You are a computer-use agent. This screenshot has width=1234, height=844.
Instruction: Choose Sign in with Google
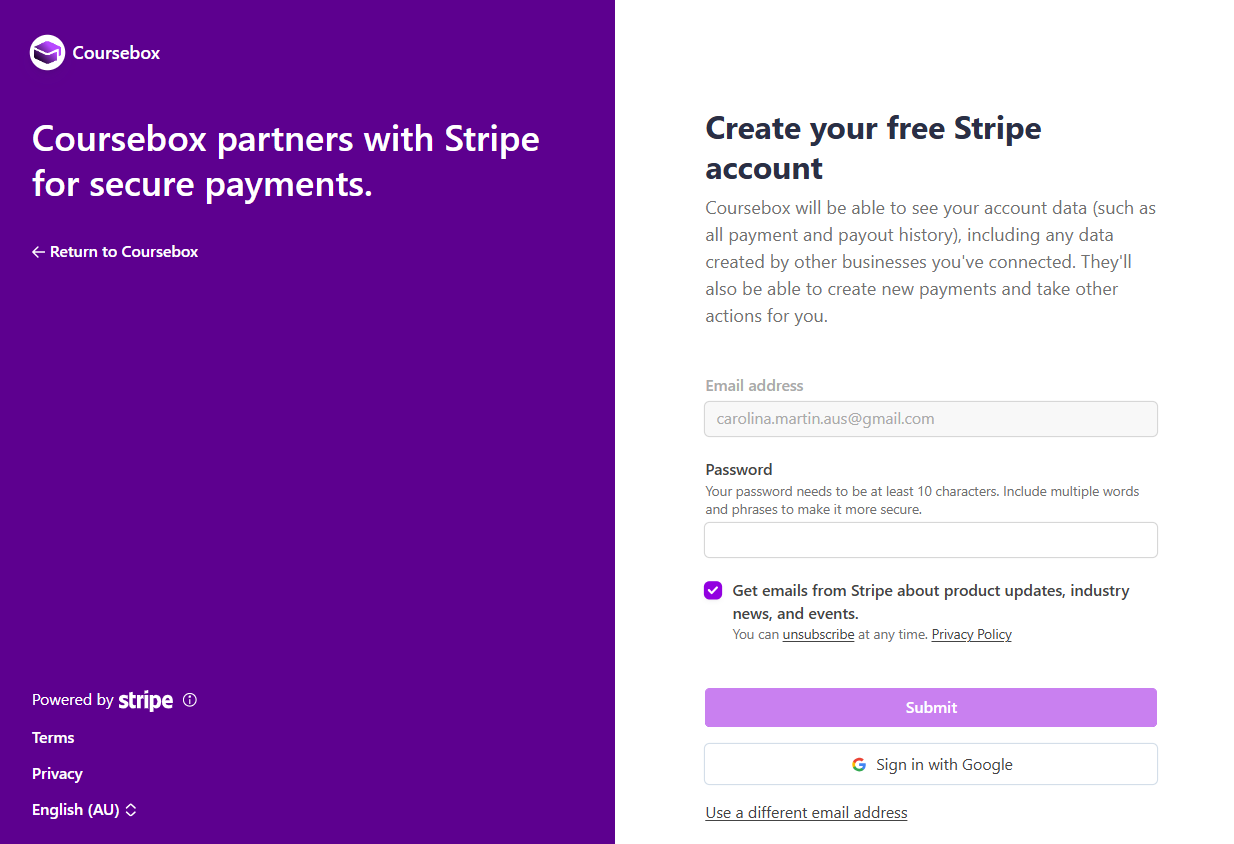930,765
